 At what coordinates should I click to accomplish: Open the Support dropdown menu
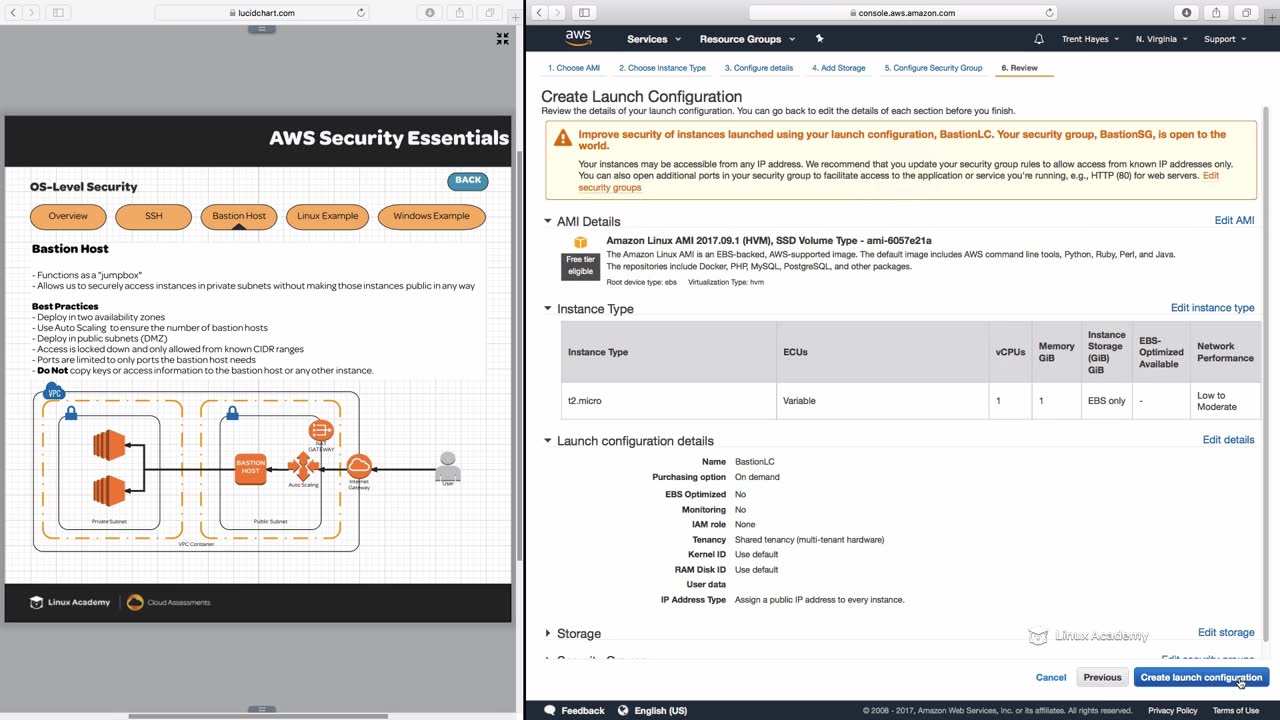[1225, 39]
